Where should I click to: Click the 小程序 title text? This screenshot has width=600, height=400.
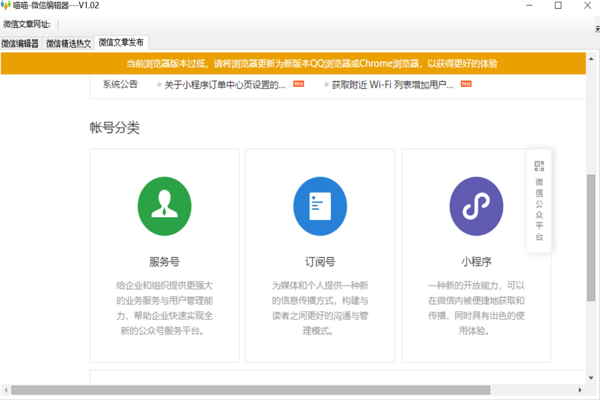pyautogui.click(x=476, y=263)
